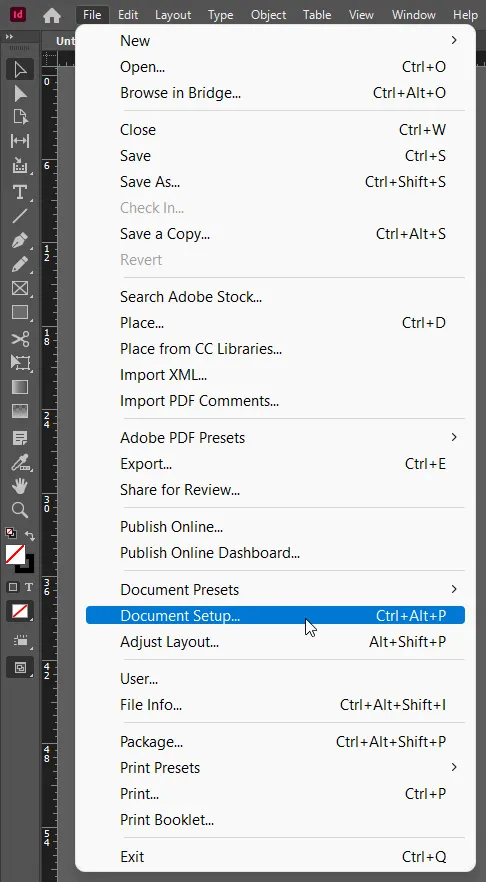Expand Print Presets submenu
This screenshot has width=486, height=882.
click(454, 767)
